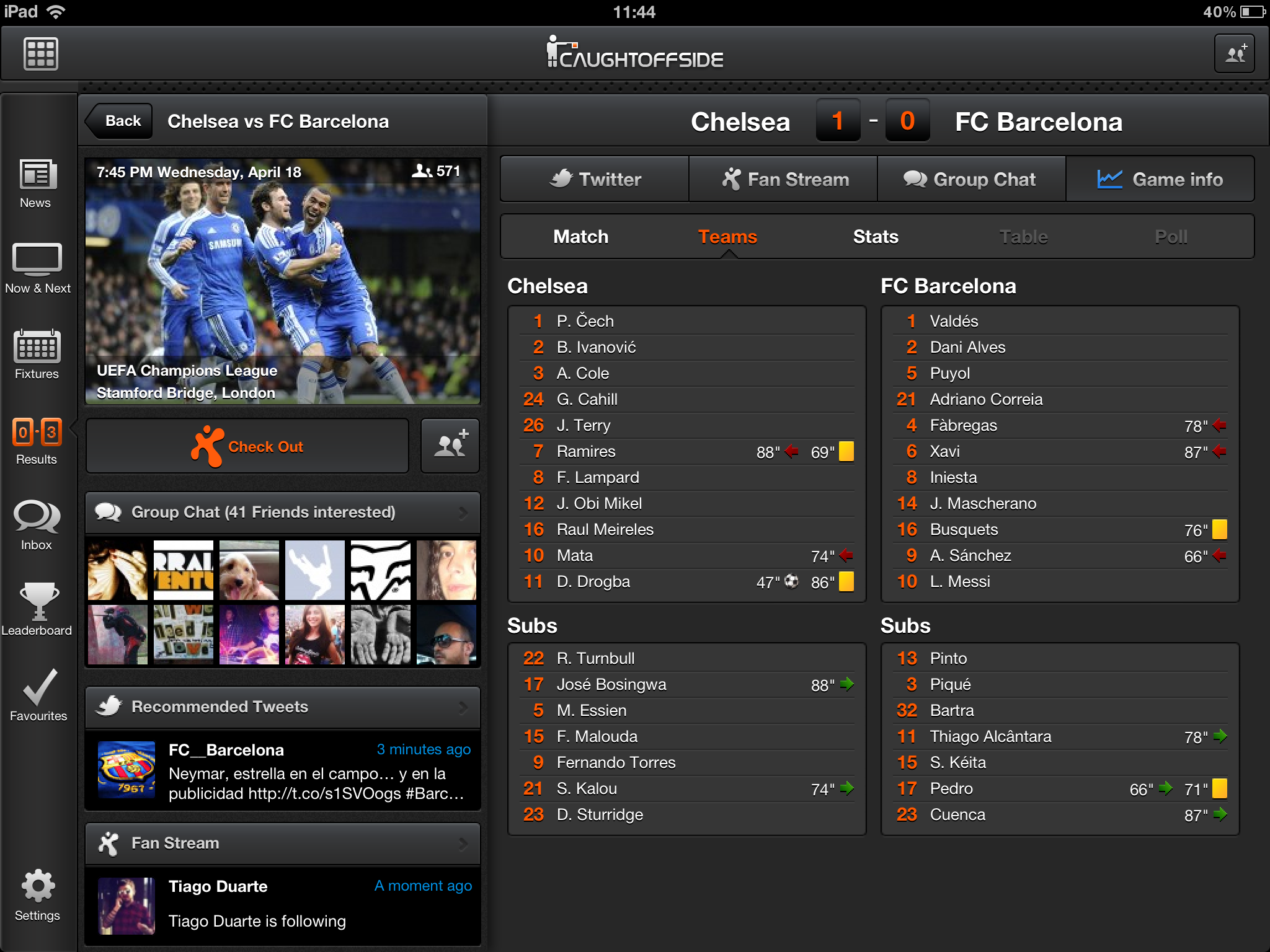Select player Iniesta
Image resolution: width=1270 pixels, height=952 pixels.
pos(1060,477)
